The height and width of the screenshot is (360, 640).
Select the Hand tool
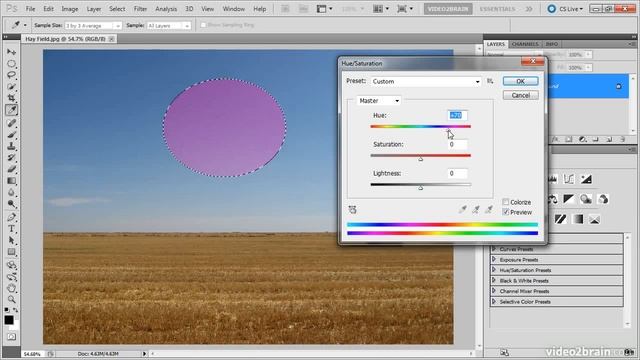pyautogui.click(x=11, y=288)
